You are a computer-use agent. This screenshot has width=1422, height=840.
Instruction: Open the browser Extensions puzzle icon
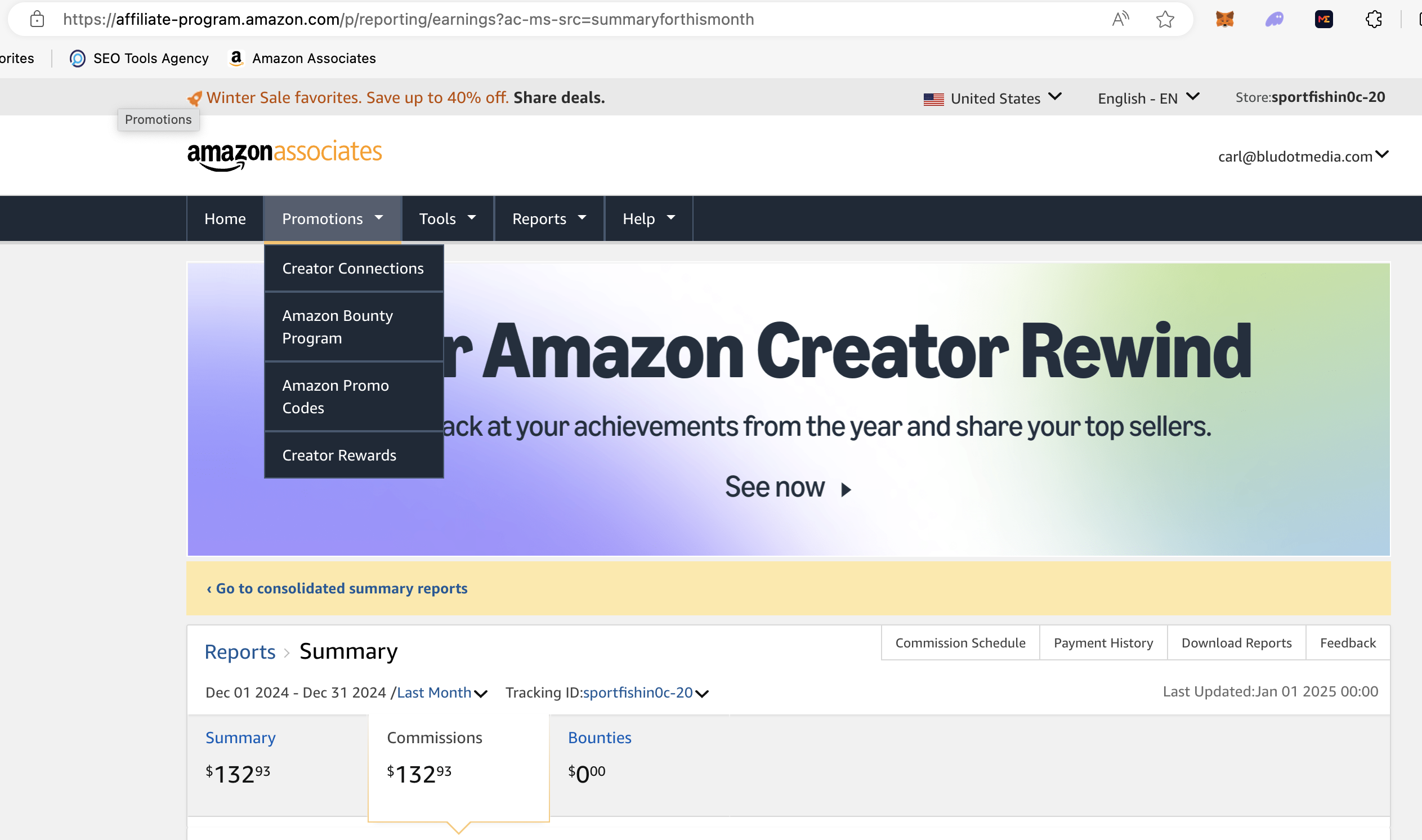pos(1374,19)
